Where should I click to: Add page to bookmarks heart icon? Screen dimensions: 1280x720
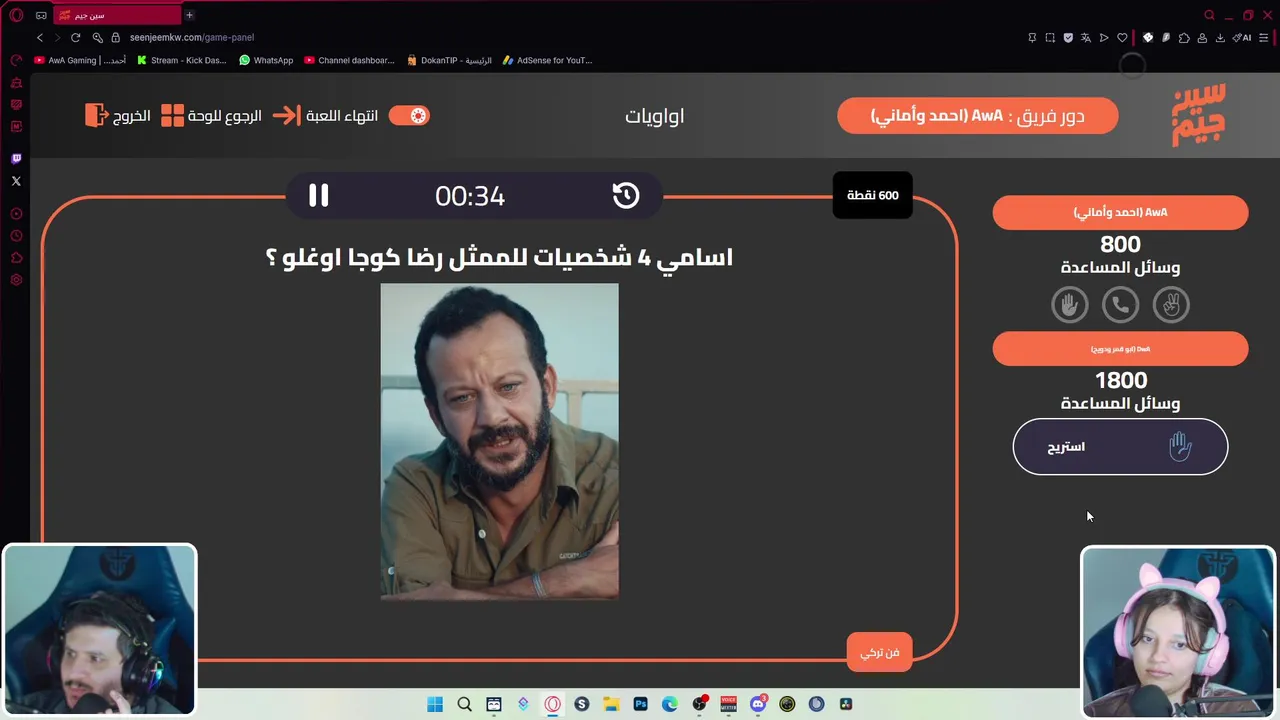1122,38
